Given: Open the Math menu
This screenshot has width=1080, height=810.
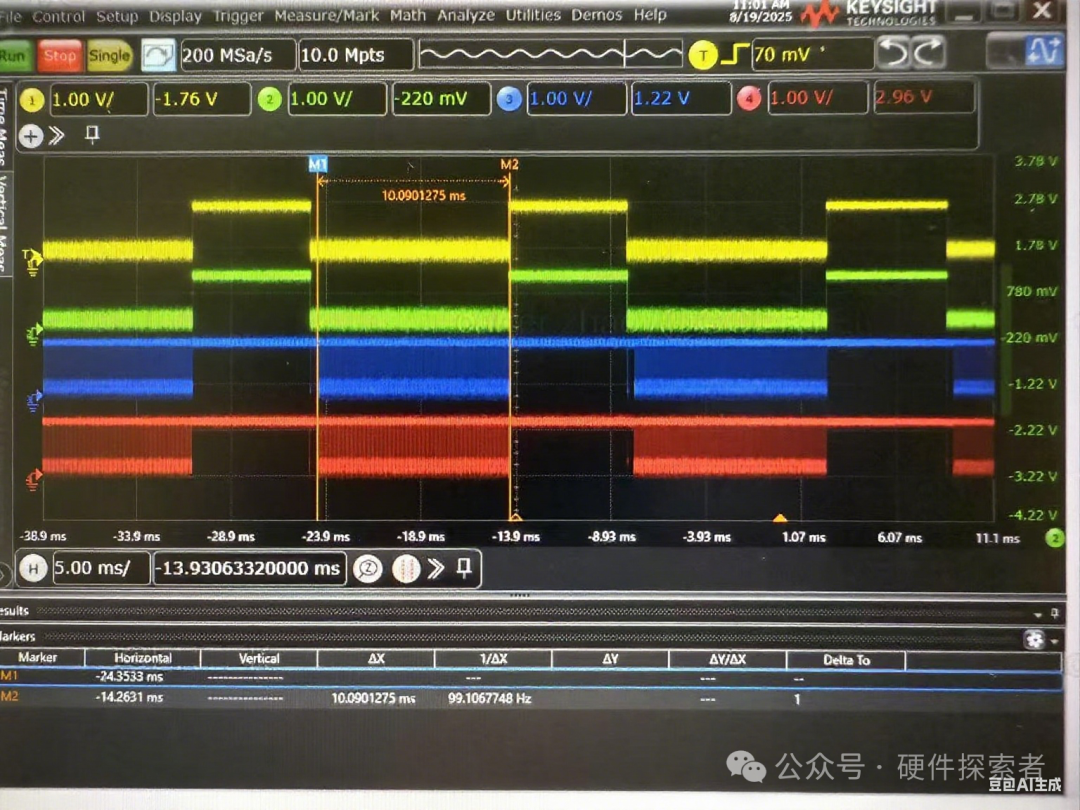Looking at the screenshot, I should [x=408, y=14].
